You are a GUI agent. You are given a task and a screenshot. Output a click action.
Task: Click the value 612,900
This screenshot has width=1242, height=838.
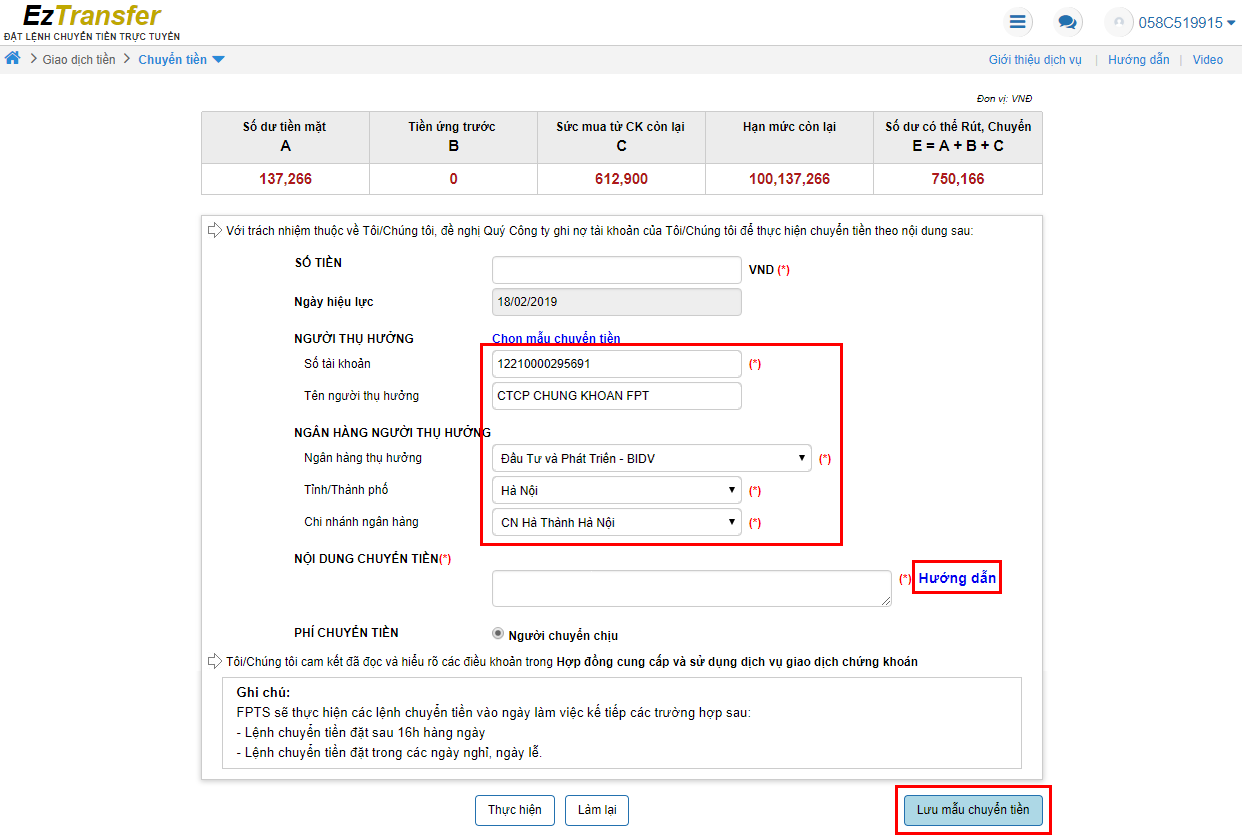(621, 179)
